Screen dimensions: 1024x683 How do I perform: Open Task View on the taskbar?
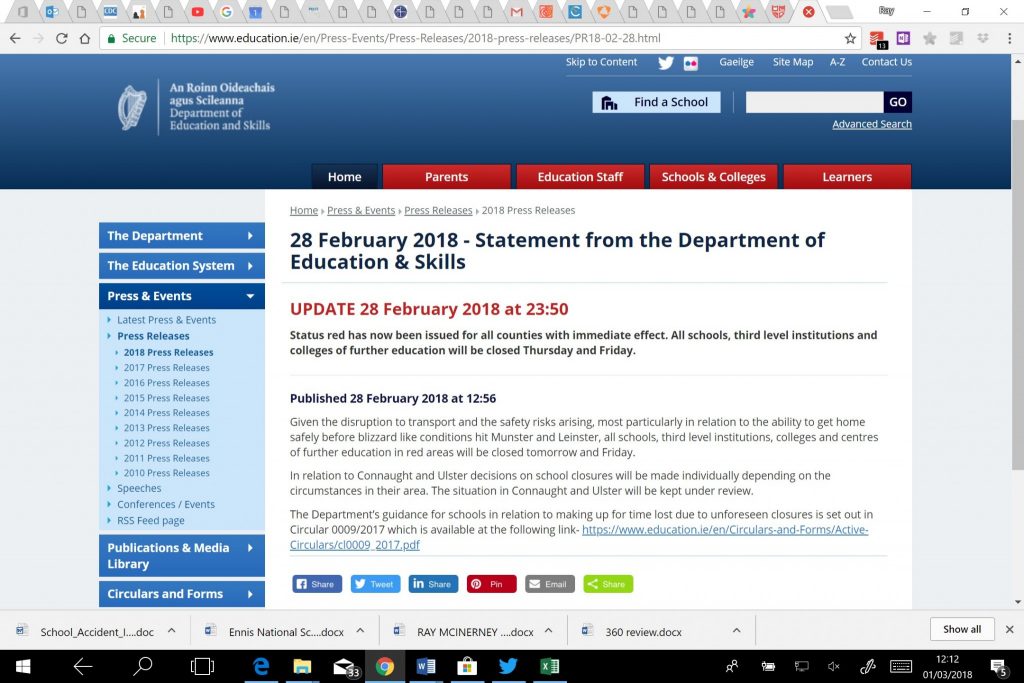[202, 666]
